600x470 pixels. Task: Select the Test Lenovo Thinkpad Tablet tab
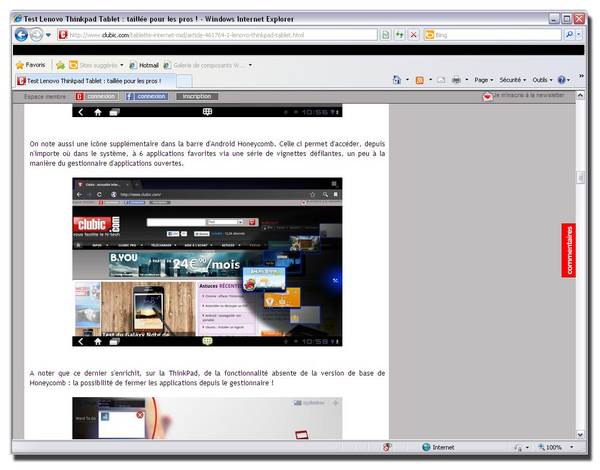pyautogui.click(x=96, y=81)
